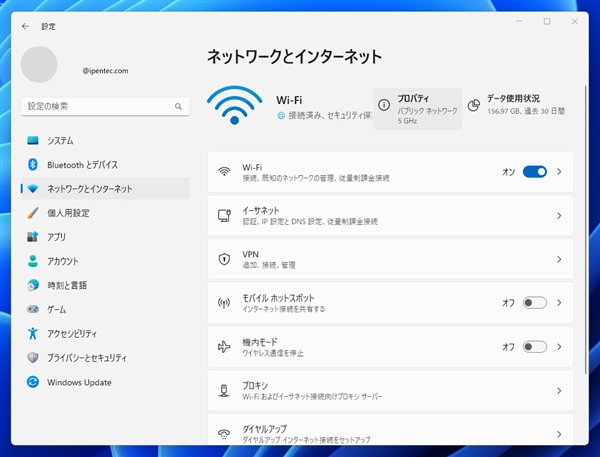600x457 pixels.
Task: Click the System sidebar icon
Action: (33, 140)
